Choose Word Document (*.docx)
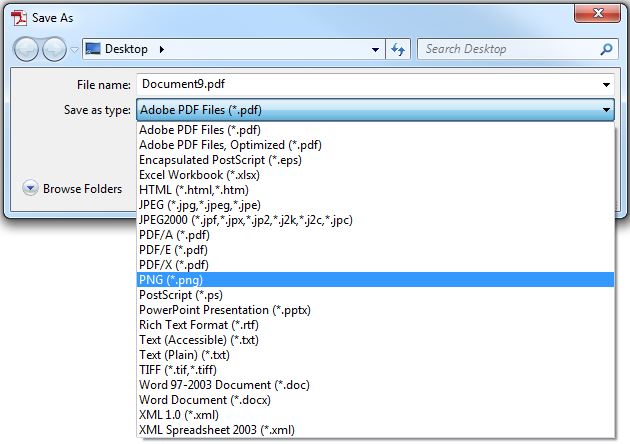This screenshot has height=444, width=630. [375, 400]
